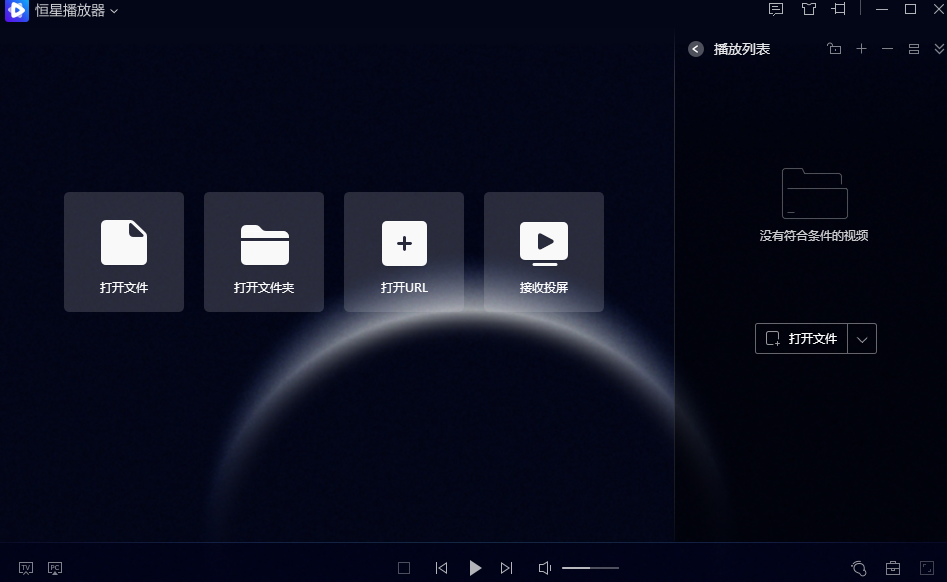This screenshot has height=582, width=947.
Task: Adjust the volume slider
Action: (x=590, y=567)
